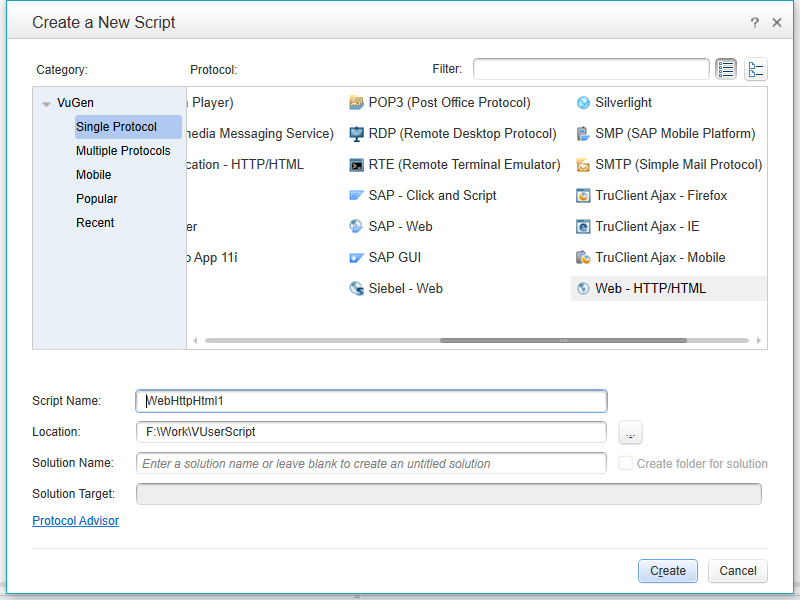
Task: Select the Multimedia Messaging Service protocol entry
Action: point(260,134)
